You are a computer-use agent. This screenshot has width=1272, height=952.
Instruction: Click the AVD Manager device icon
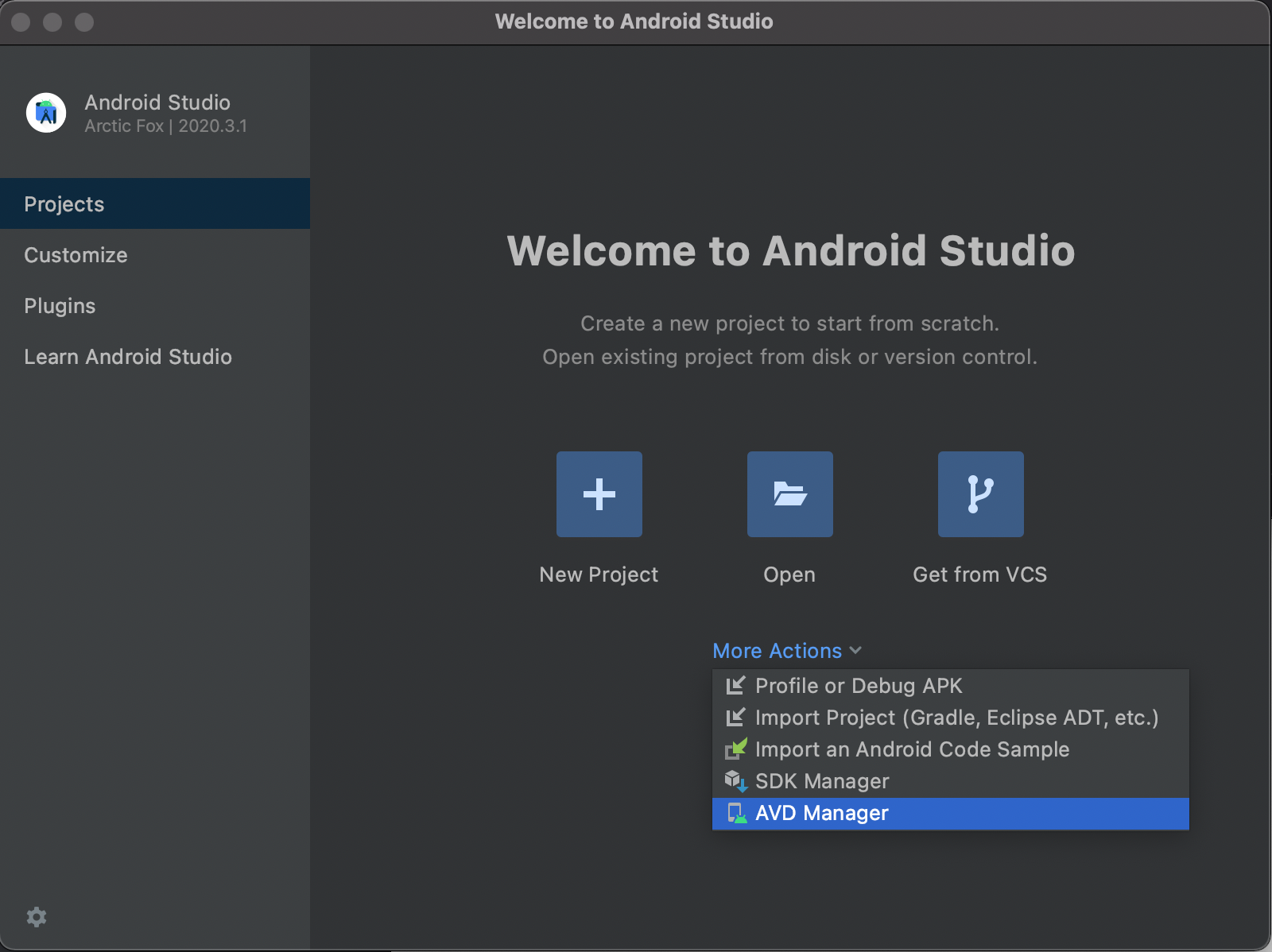(x=736, y=813)
